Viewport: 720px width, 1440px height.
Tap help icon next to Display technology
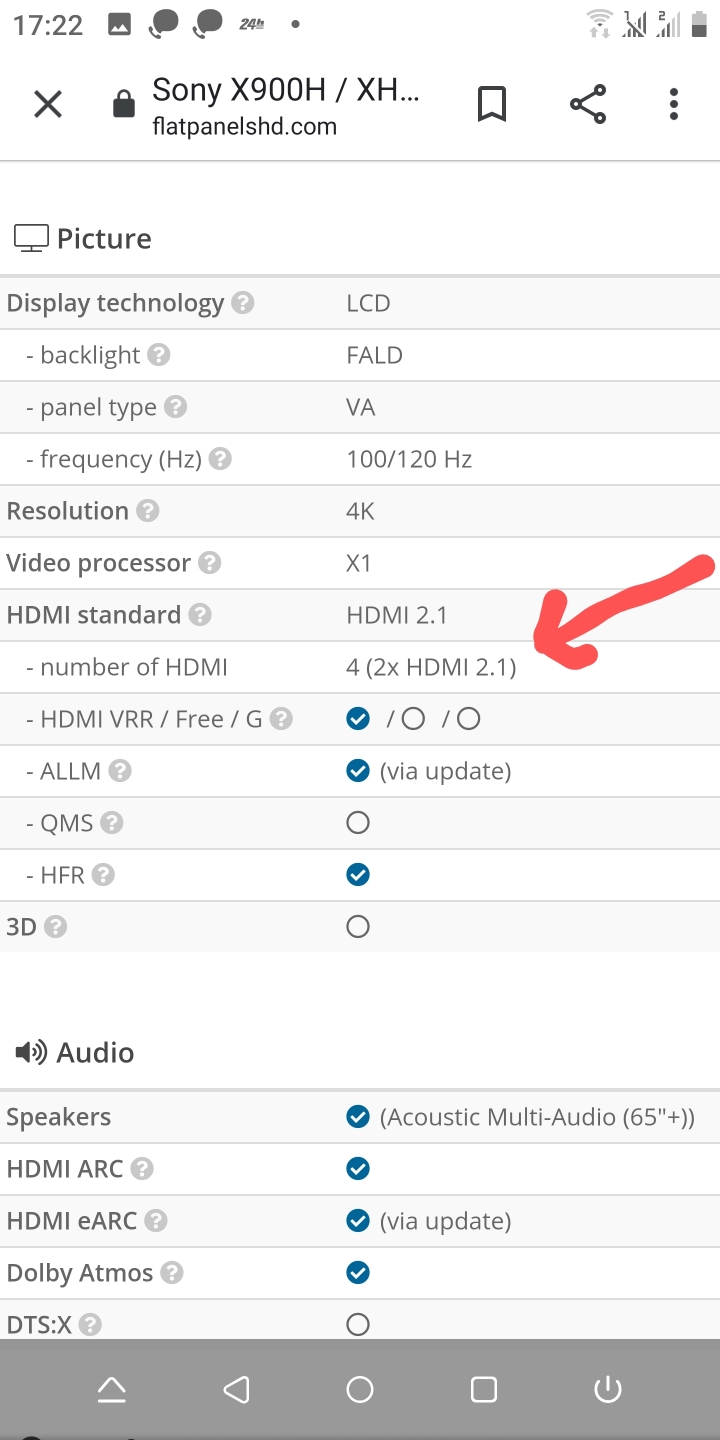pos(243,303)
